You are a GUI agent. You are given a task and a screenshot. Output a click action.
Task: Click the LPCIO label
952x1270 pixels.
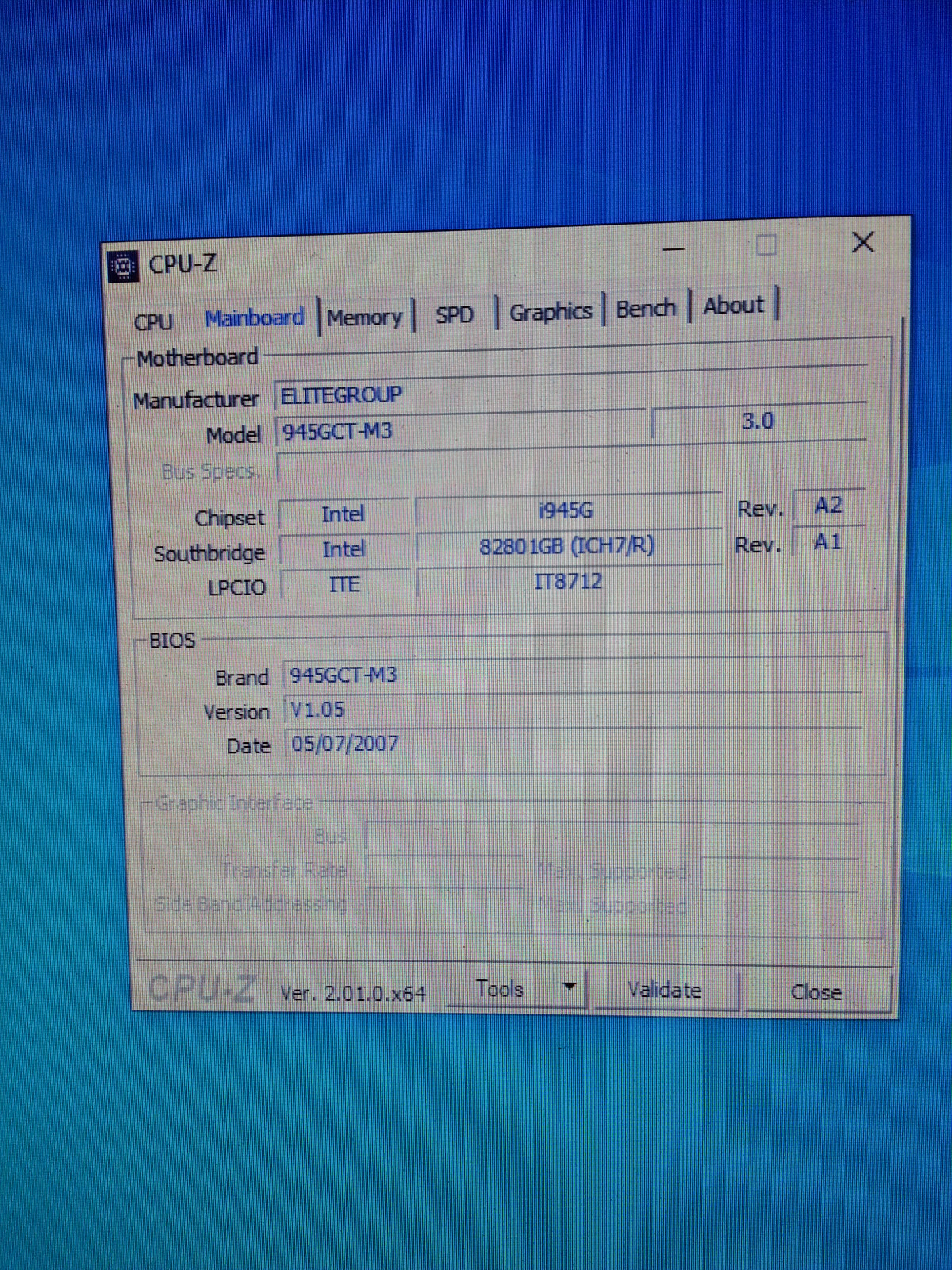pos(236,587)
